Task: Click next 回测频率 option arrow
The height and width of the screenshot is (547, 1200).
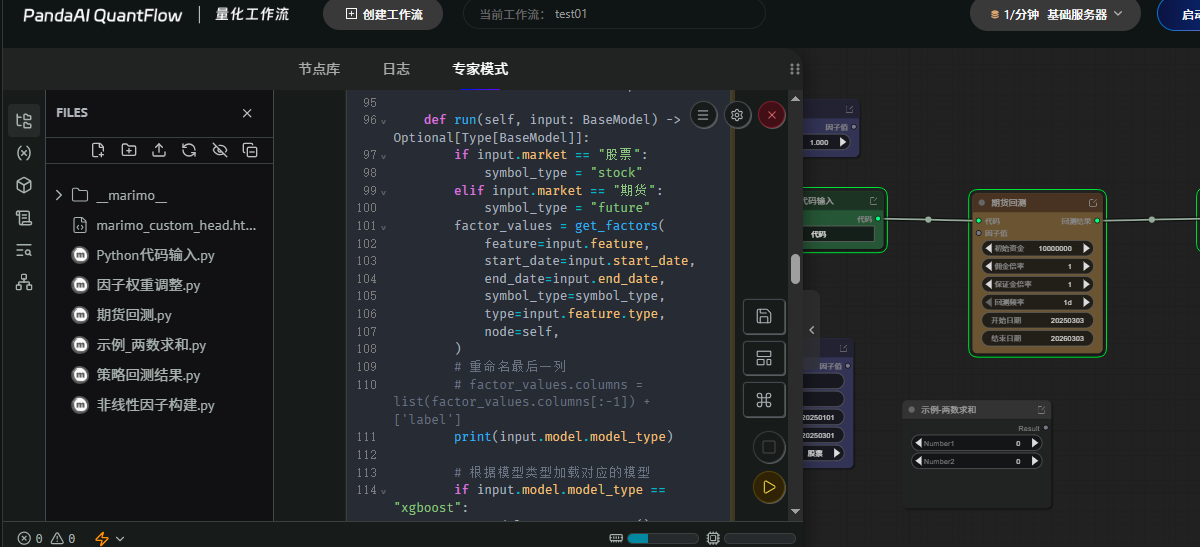Action: [x=1086, y=302]
